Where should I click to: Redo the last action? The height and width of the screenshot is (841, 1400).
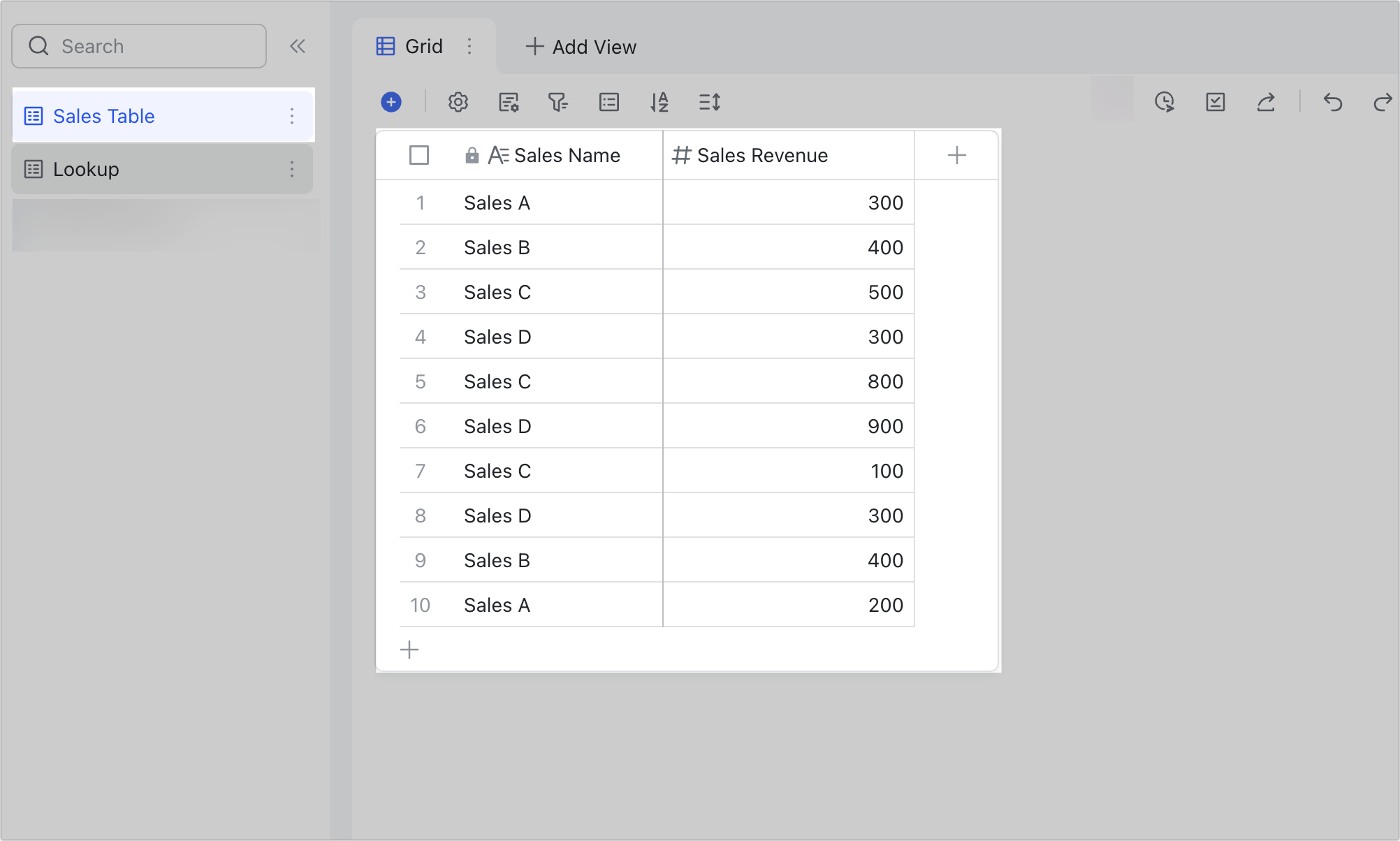point(1383,102)
